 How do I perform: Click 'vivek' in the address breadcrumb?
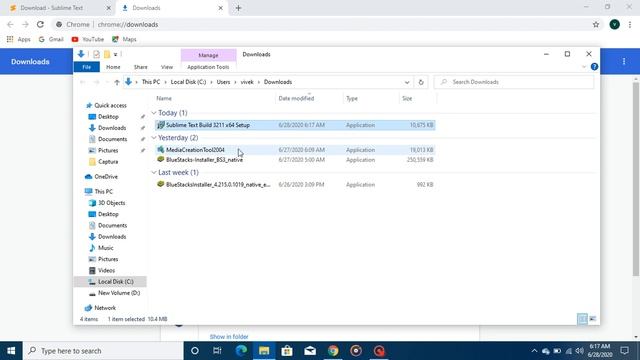pos(247,82)
